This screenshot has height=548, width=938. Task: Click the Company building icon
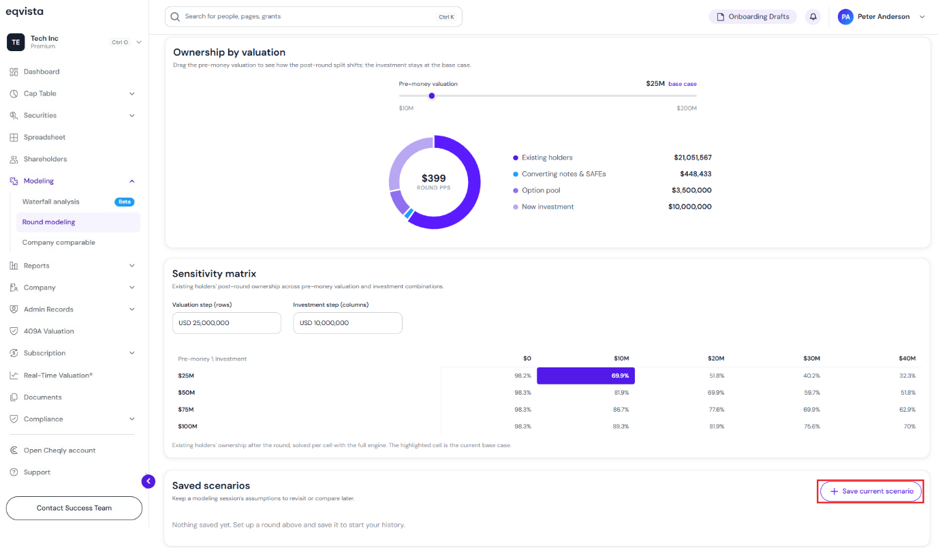pyautogui.click(x=14, y=288)
